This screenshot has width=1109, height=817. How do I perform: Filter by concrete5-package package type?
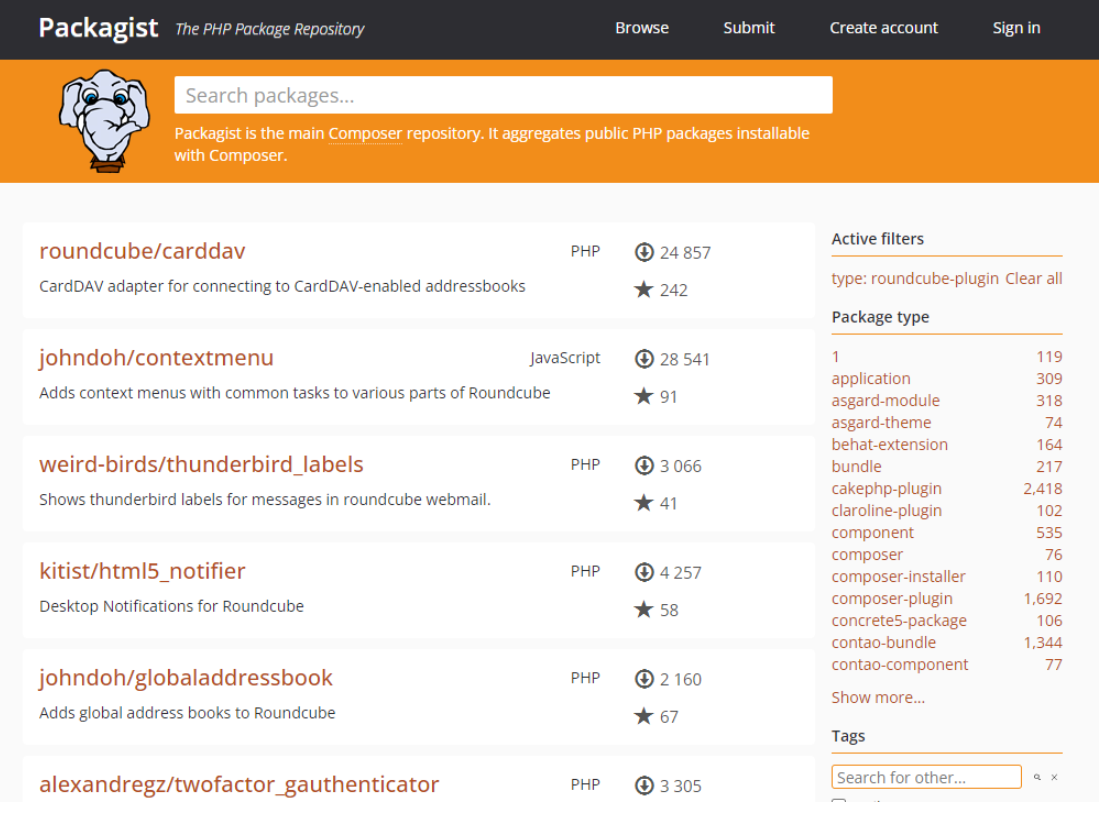[899, 620]
